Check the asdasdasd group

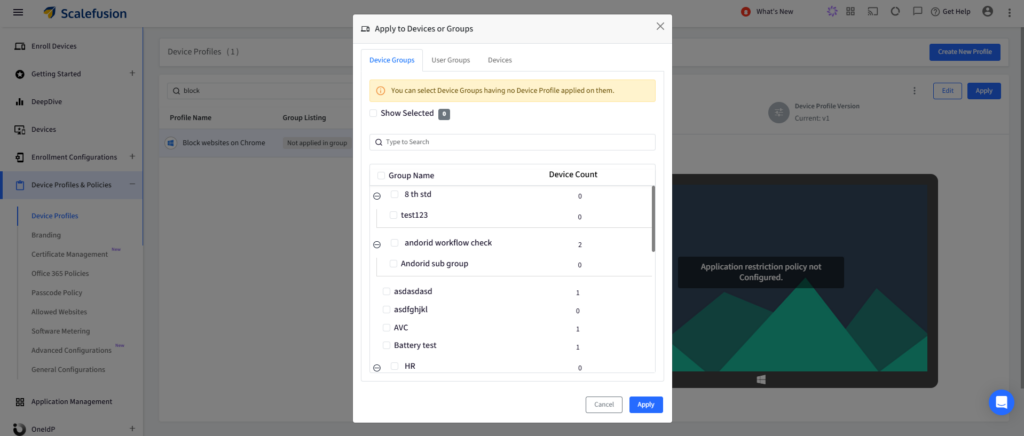click(387, 291)
